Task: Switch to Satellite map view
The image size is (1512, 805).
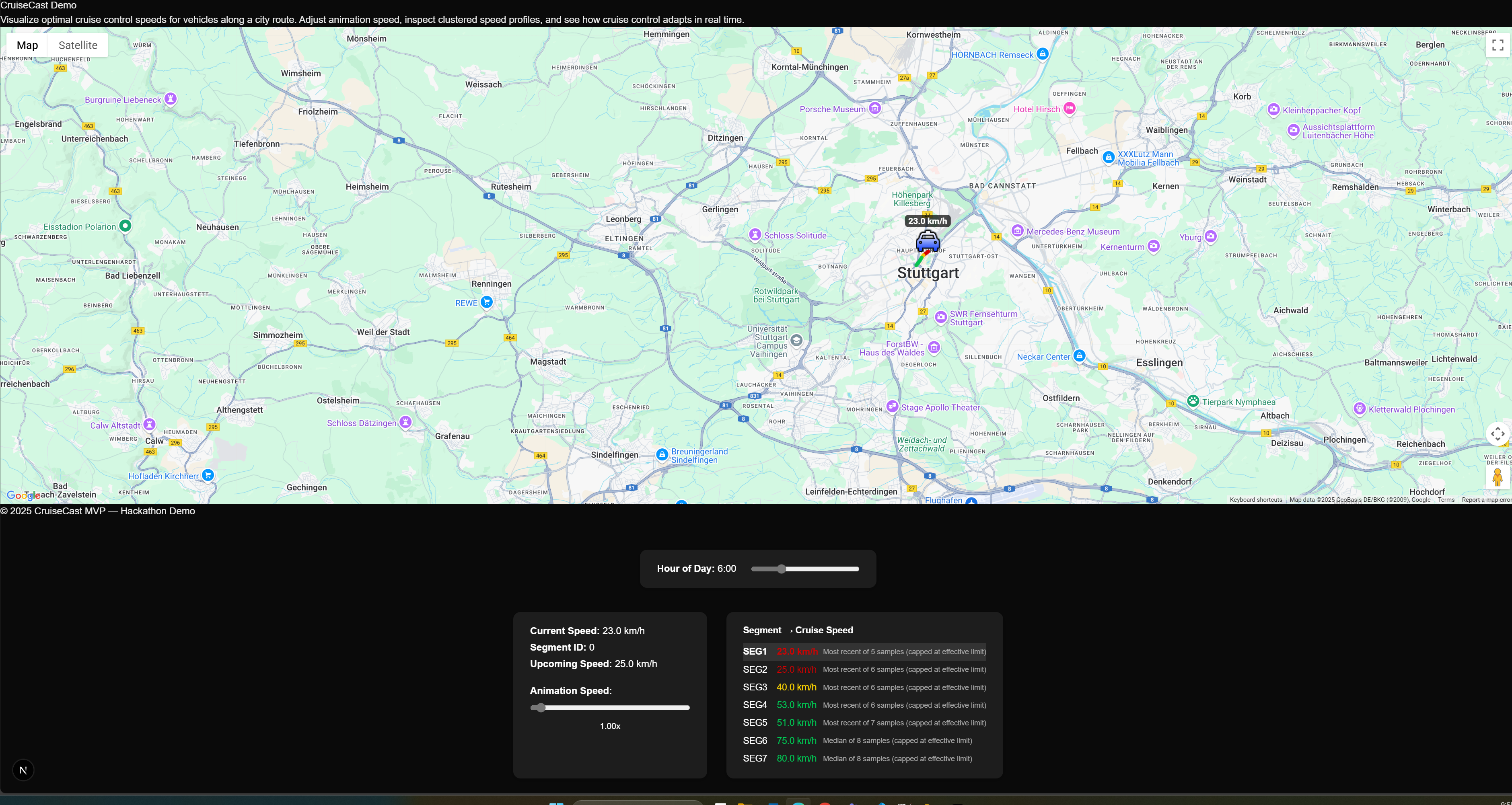Action: tap(78, 45)
